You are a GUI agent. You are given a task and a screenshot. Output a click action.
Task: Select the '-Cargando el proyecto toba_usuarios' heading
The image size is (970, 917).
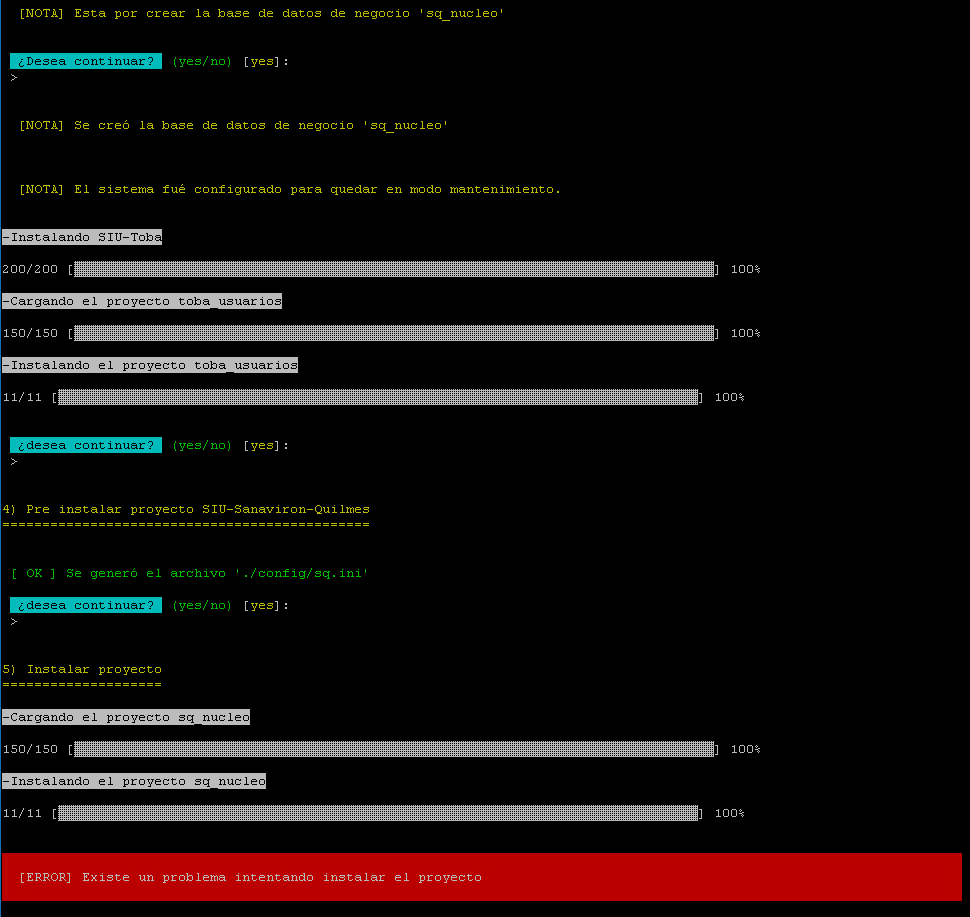[142, 301]
